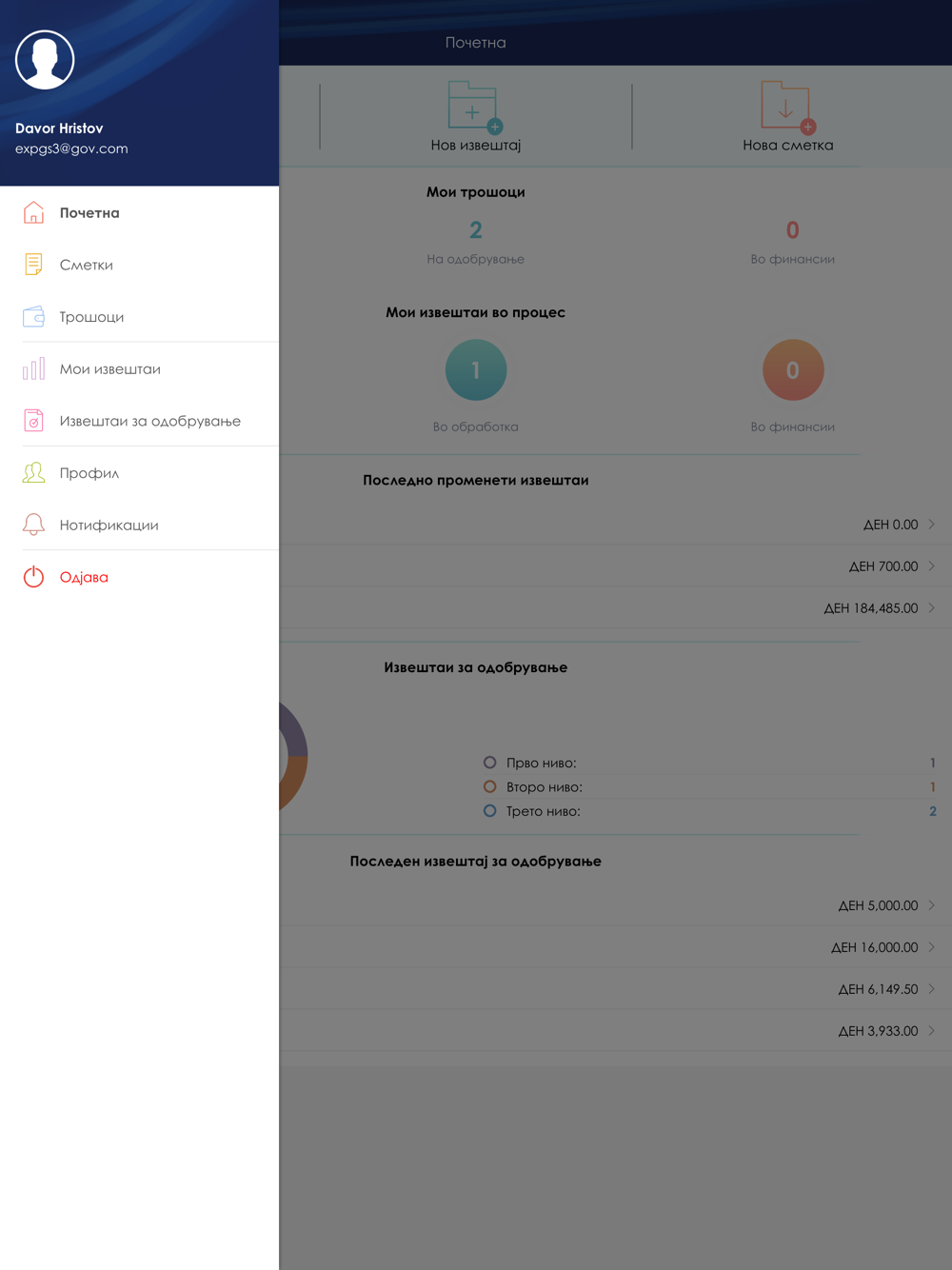Click the teal circle showing 1 Во обработка
The width and height of the screenshot is (952, 1270).
tap(475, 370)
